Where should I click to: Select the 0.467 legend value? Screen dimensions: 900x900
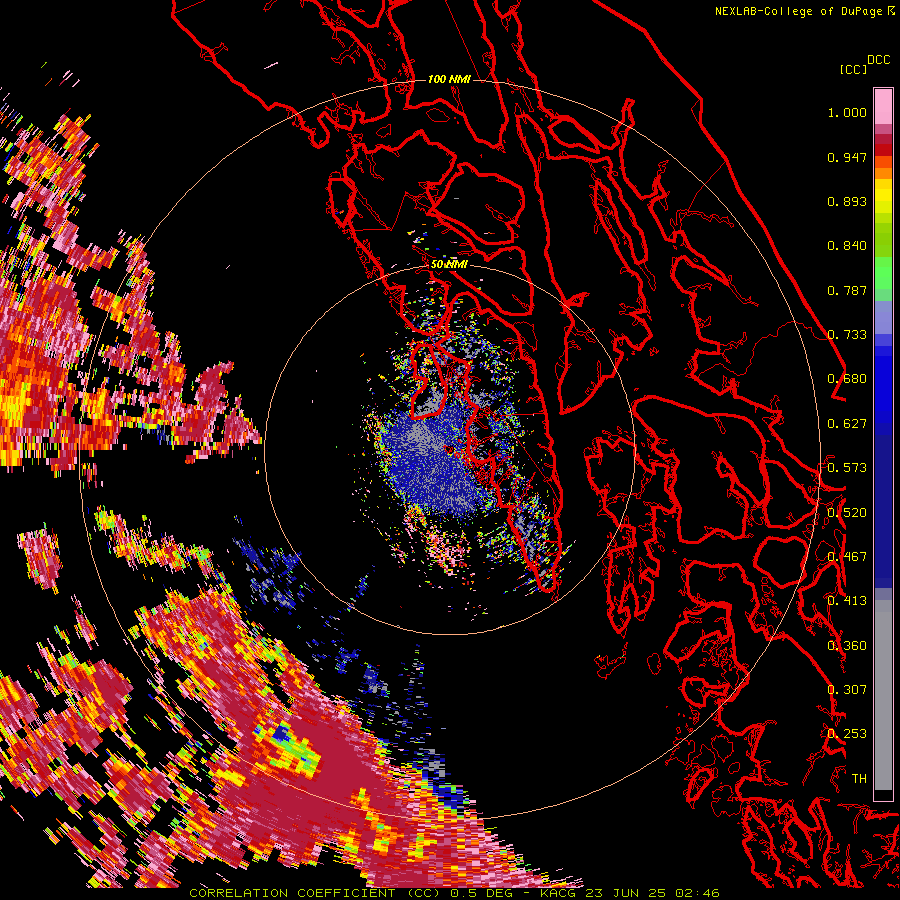[847, 557]
